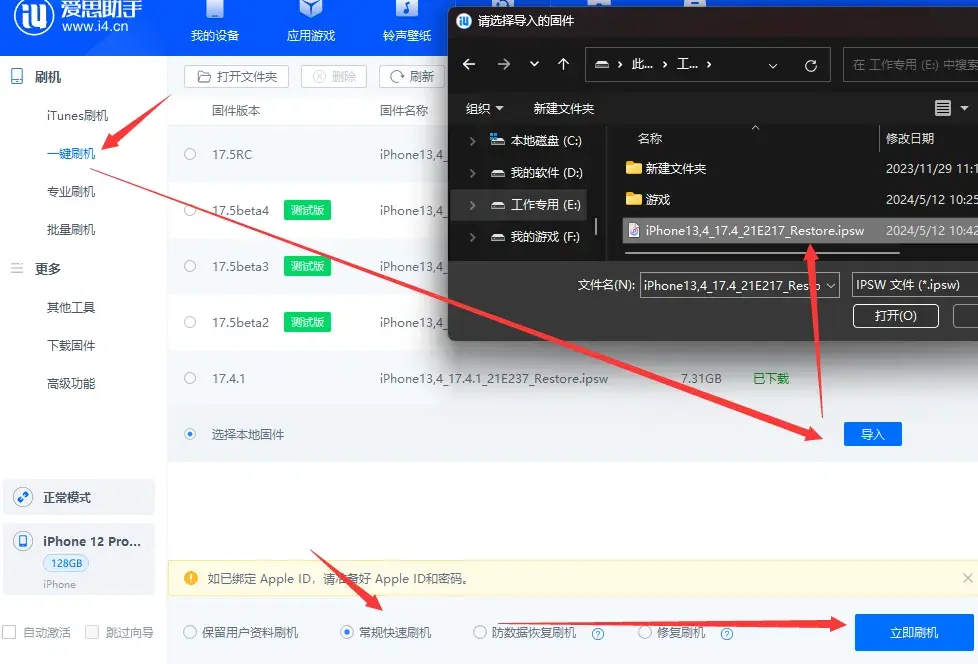The image size is (978, 664).
Task: Click the iPhone 12 Pro device icon
Action: 23,541
